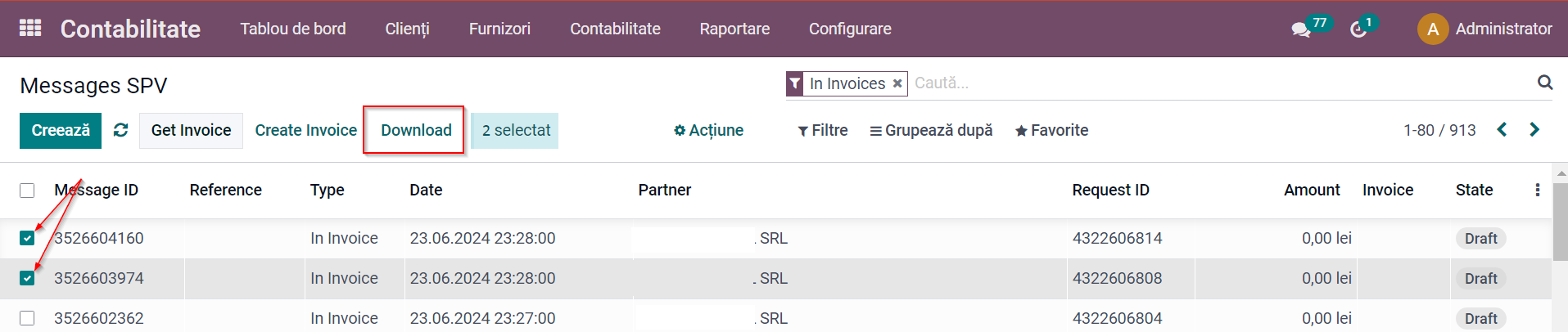Click the 2 selectat indicator
This screenshot has height=332, width=1568.
[515, 131]
